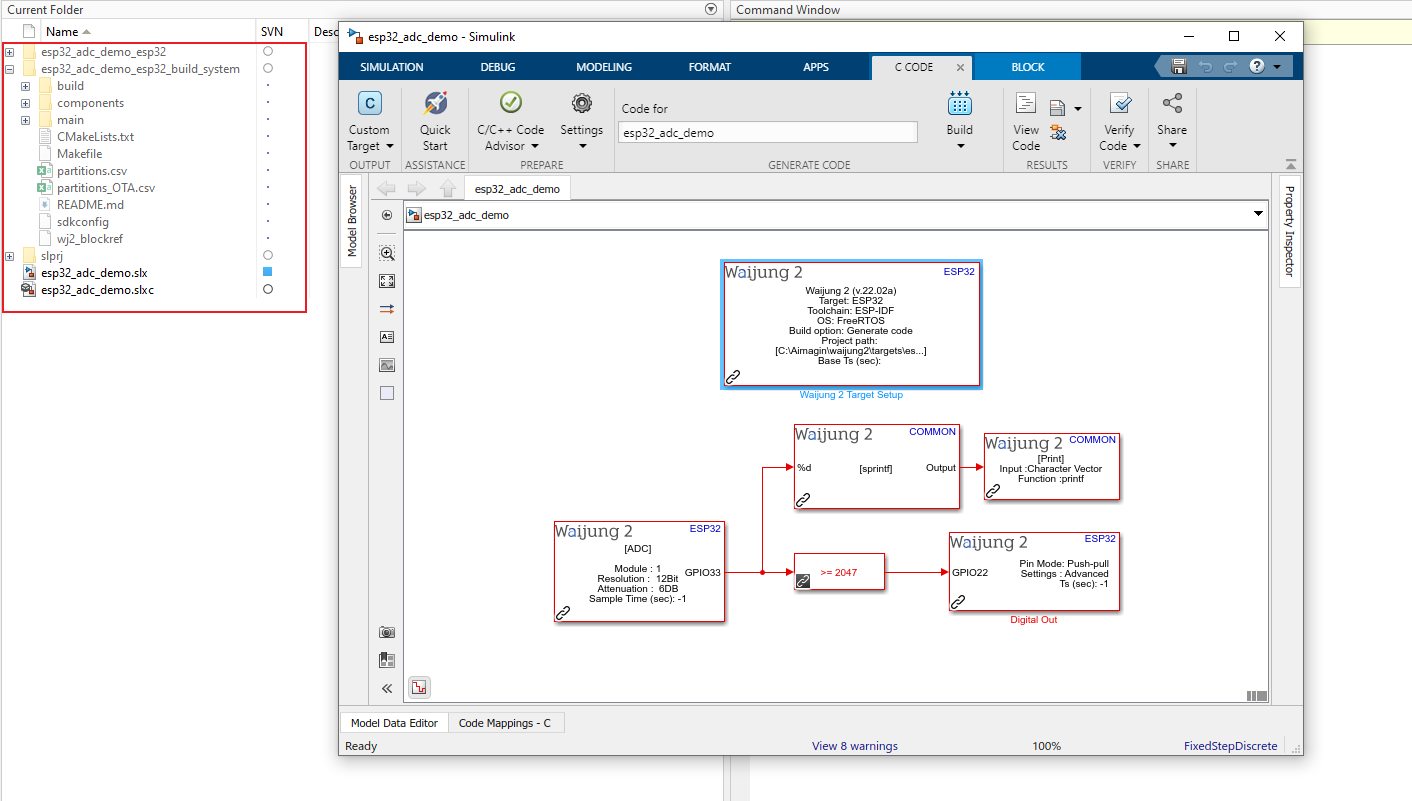Add an Area box from the palette
Image resolution: width=1412 pixels, height=801 pixels.
pyautogui.click(x=387, y=393)
